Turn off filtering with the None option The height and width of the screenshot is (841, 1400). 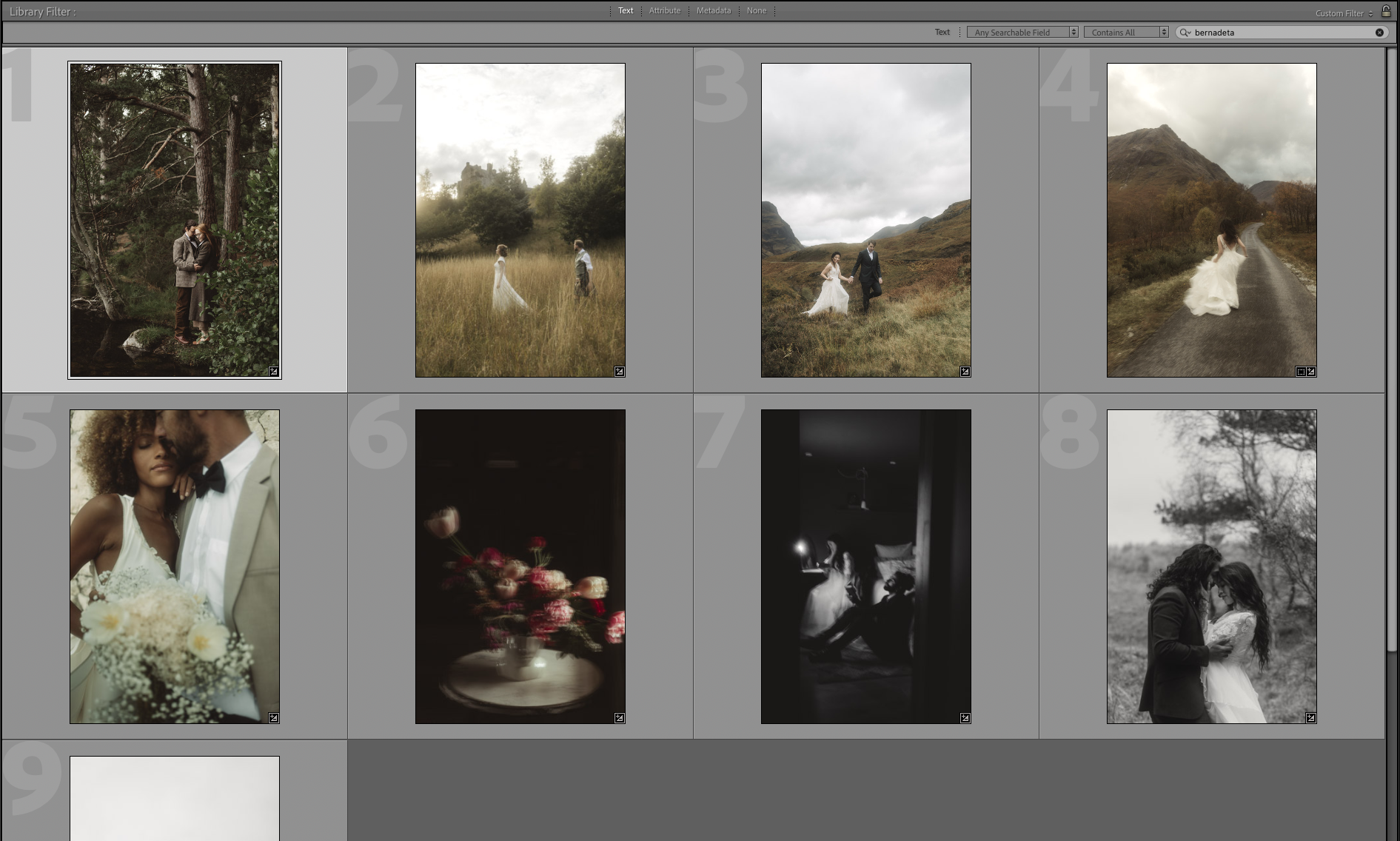click(756, 10)
